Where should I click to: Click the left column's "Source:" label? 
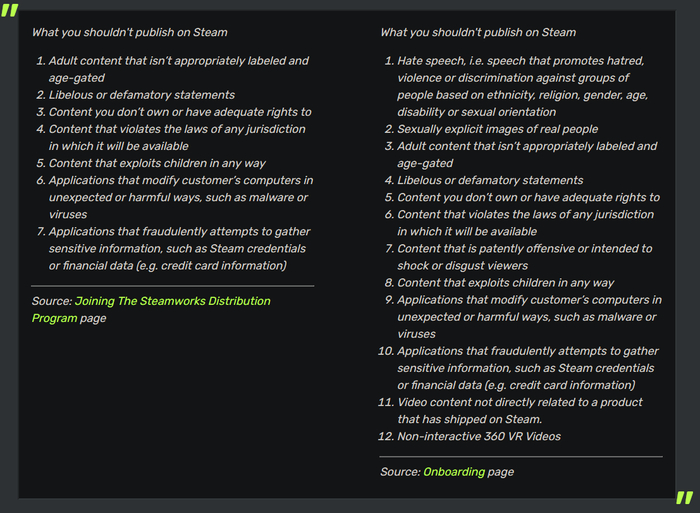click(x=50, y=301)
